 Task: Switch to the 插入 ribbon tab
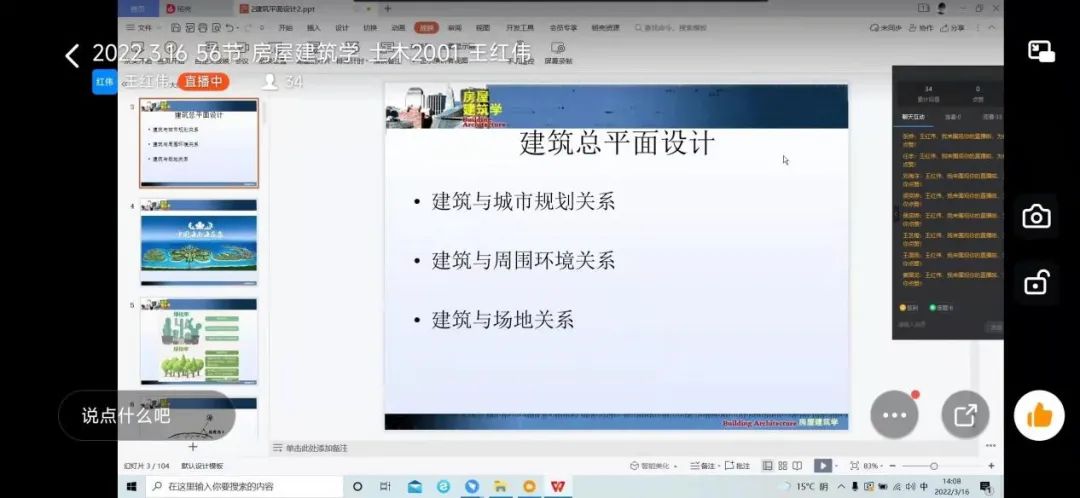coord(314,28)
